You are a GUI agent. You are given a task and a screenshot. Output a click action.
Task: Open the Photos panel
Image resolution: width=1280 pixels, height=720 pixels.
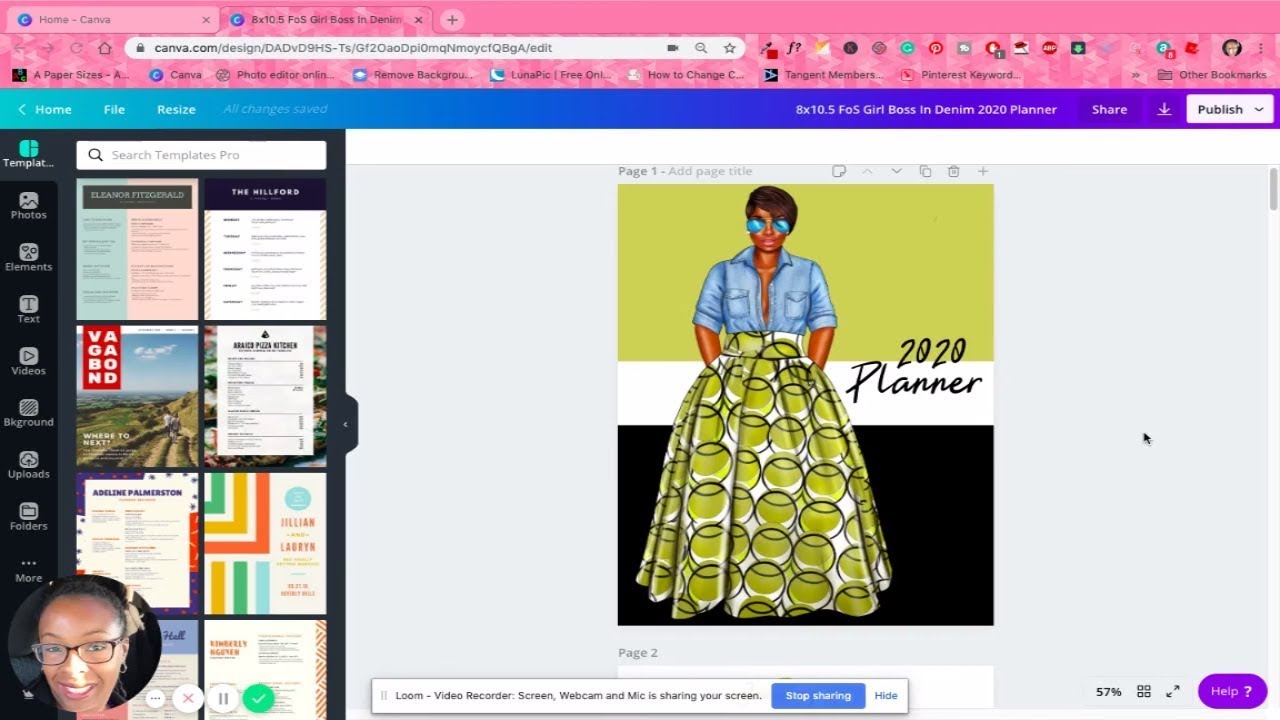(x=28, y=206)
